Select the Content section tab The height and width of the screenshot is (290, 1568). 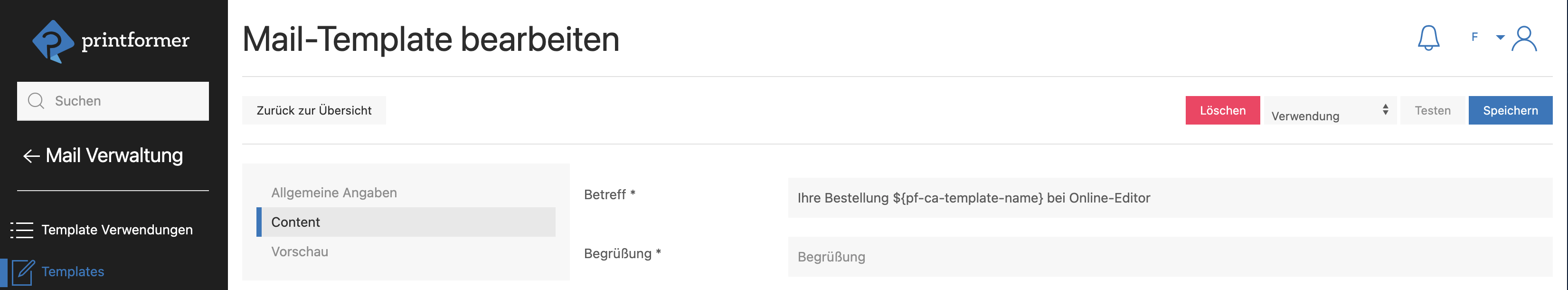(295, 222)
